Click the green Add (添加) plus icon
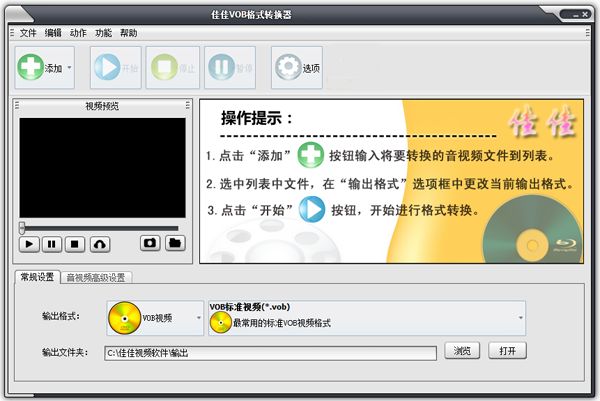The height and width of the screenshot is (401, 600). [x=30, y=67]
